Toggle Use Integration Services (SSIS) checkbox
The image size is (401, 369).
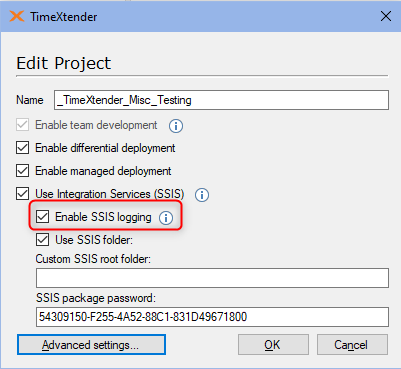coord(23,194)
